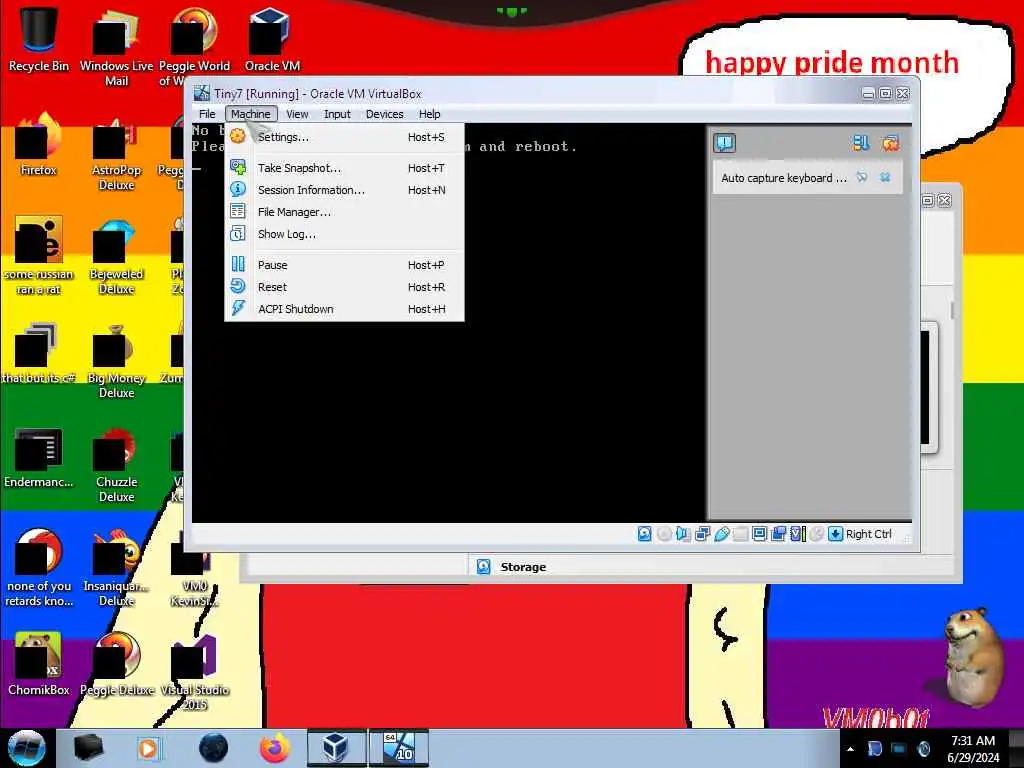
Task: Select File Manager menu entry
Action: click(x=344, y=212)
